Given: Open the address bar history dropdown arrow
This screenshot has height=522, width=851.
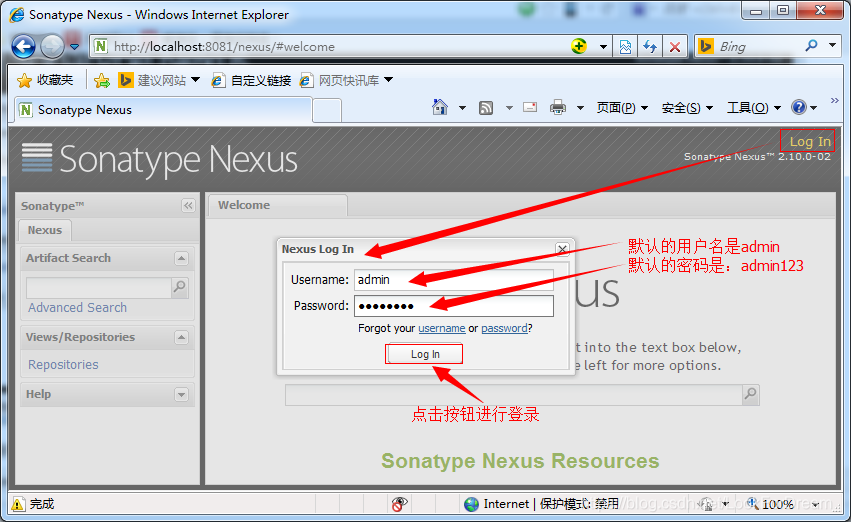Looking at the screenshot, I should click(x=603, y=47).
